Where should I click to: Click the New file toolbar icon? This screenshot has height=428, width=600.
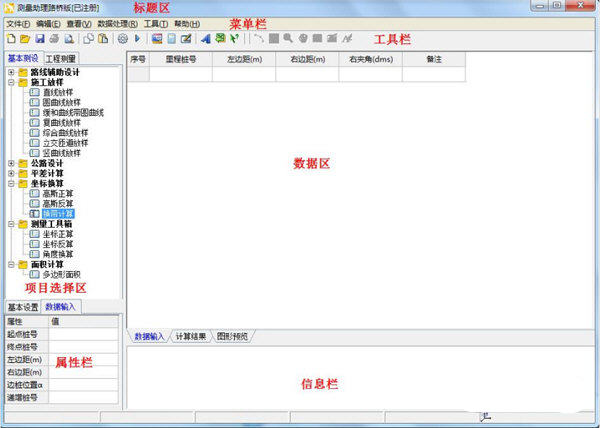(x=11, y=39)
